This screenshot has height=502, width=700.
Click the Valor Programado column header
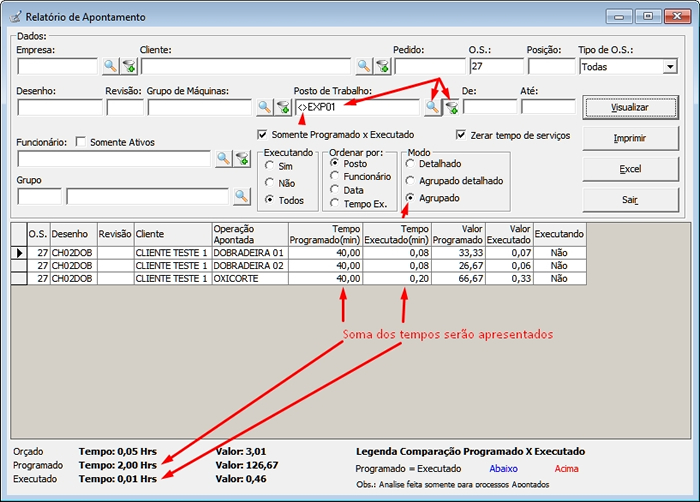(458, 234)
